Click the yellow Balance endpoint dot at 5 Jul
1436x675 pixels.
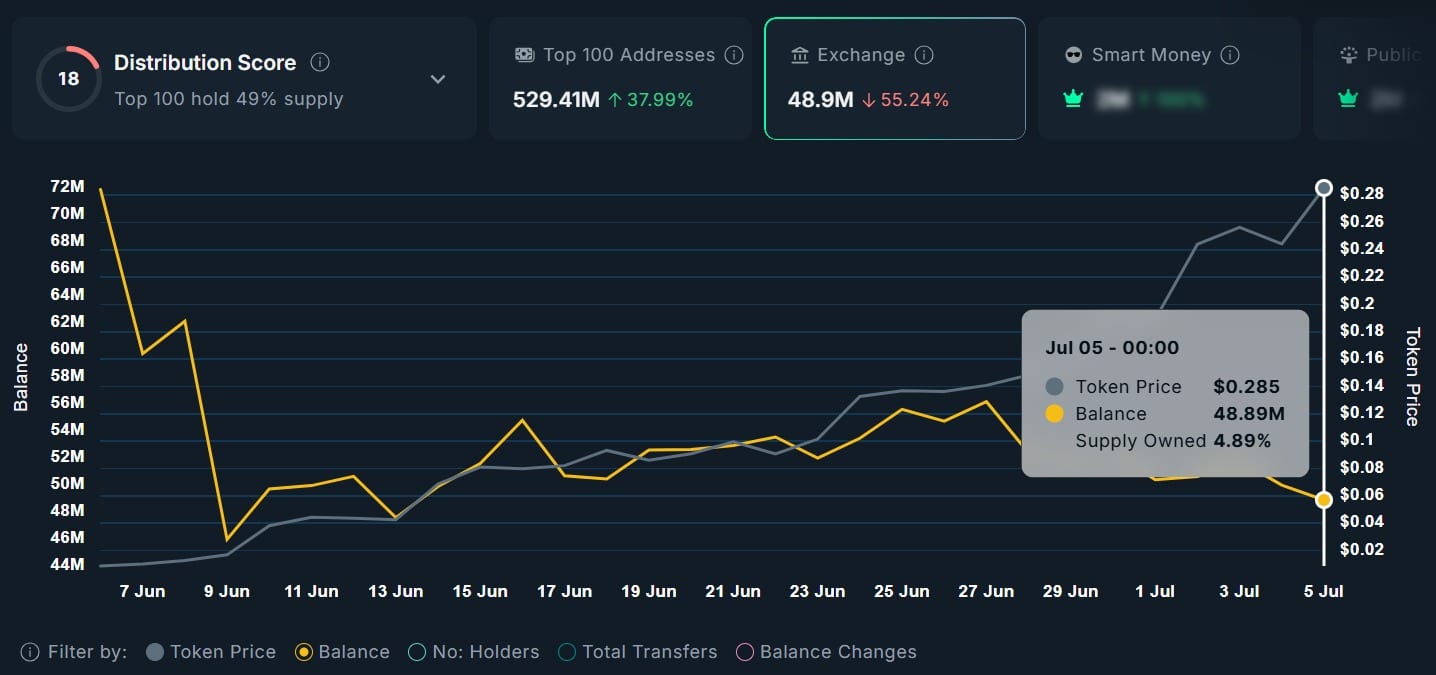click(x=1323, y=498)
